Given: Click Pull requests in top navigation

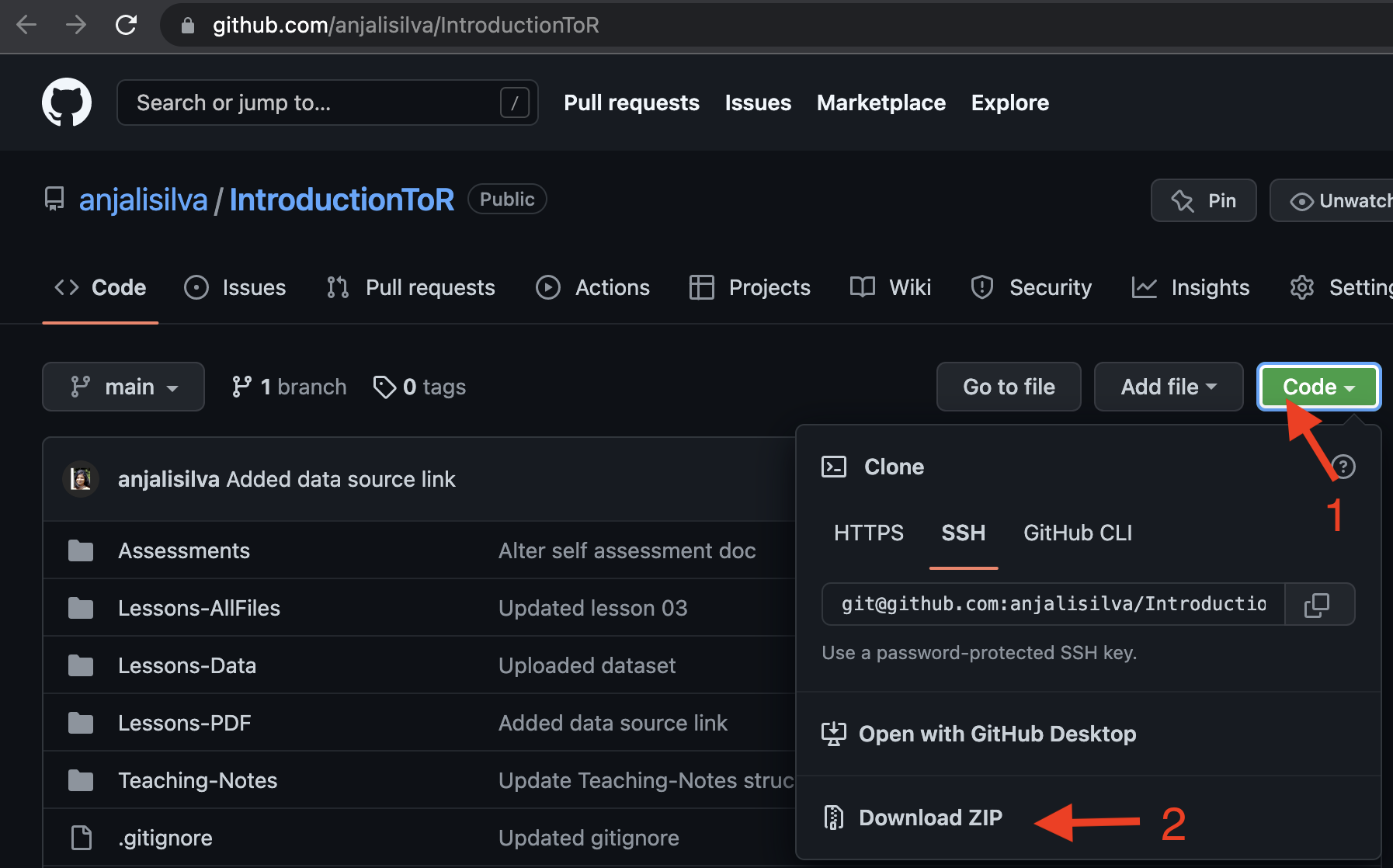Looking at the screenshot, I should tap(631, 102).
